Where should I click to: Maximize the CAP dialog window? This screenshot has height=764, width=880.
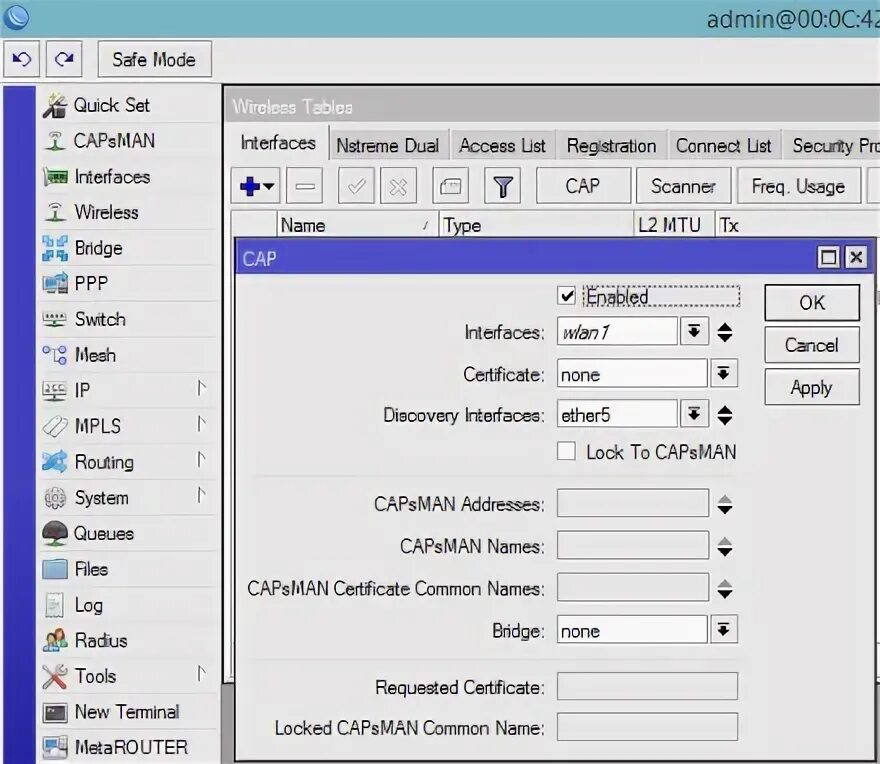828,258
